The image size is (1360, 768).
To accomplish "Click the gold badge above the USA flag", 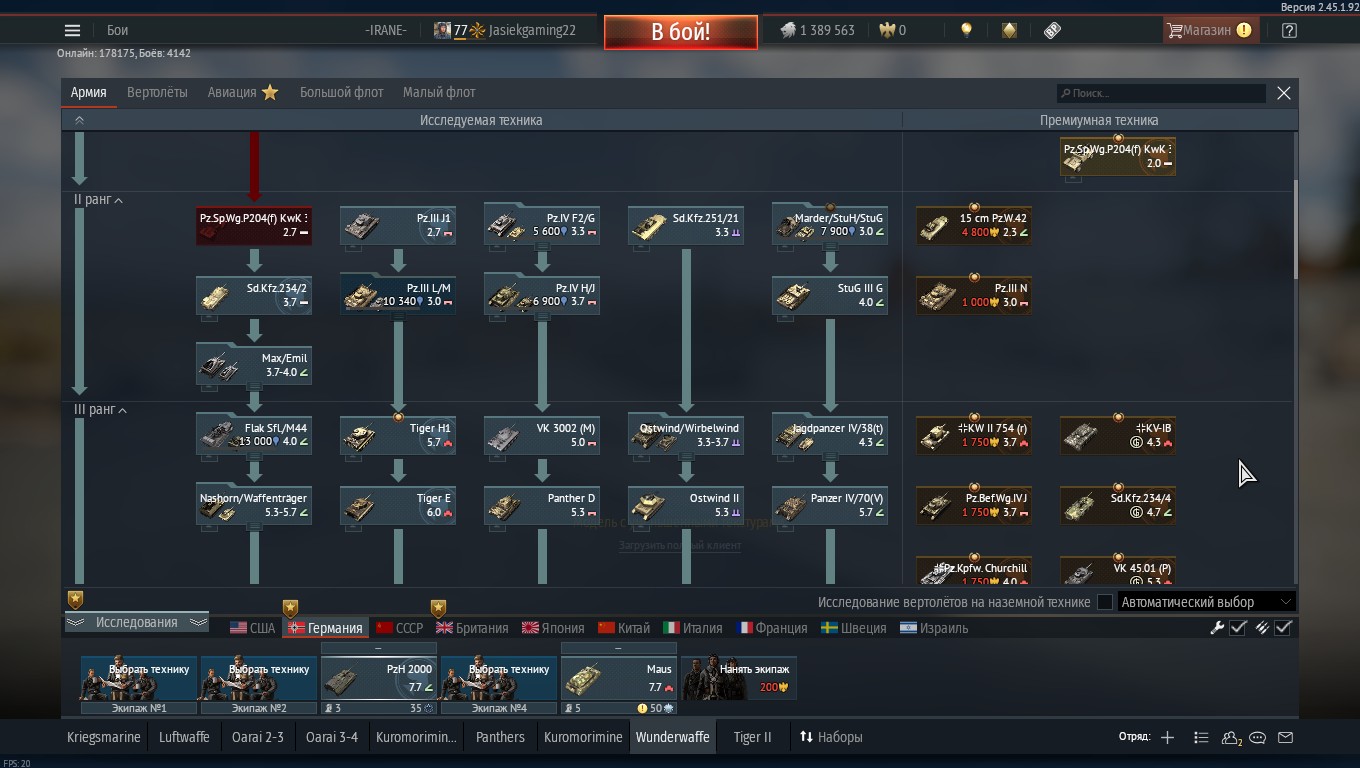I will tap(290, 608).
